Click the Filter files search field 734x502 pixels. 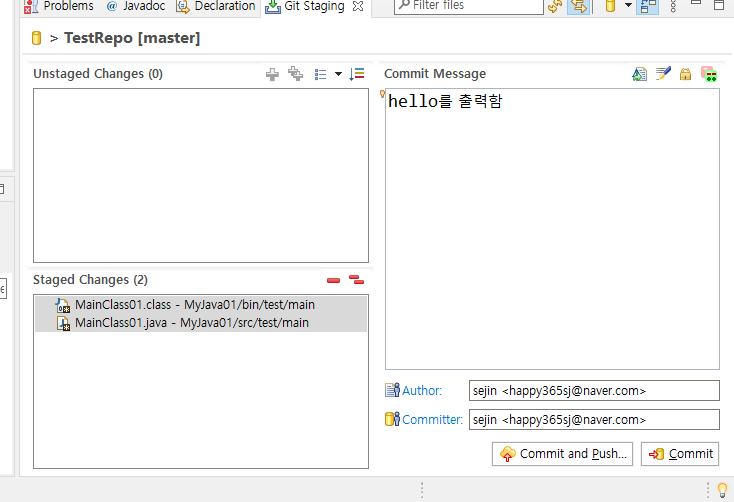coord(469,6)
